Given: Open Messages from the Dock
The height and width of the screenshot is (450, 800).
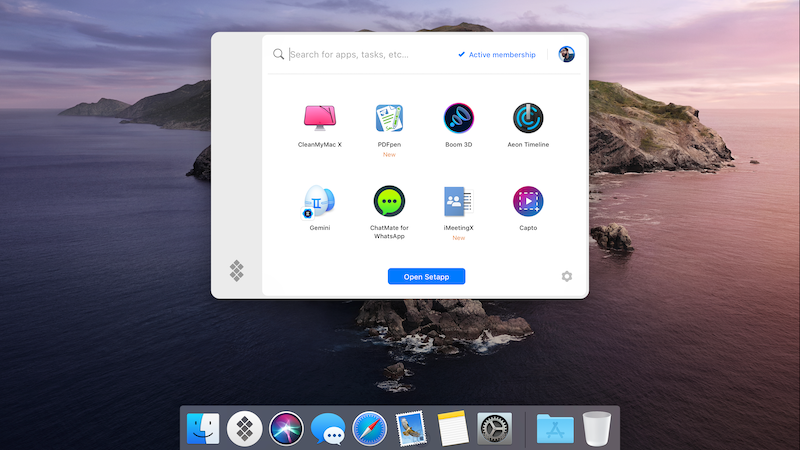Looking at the screenshot, I should [328, 429].
